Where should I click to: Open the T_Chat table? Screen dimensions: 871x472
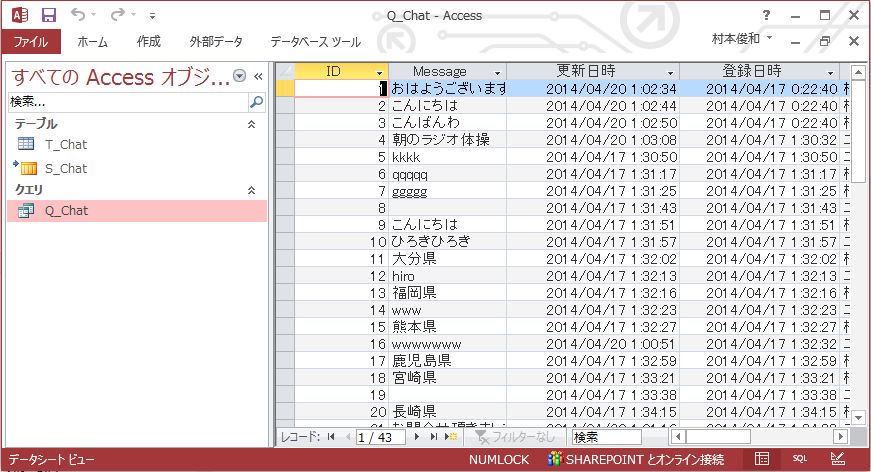coord(66,145)
